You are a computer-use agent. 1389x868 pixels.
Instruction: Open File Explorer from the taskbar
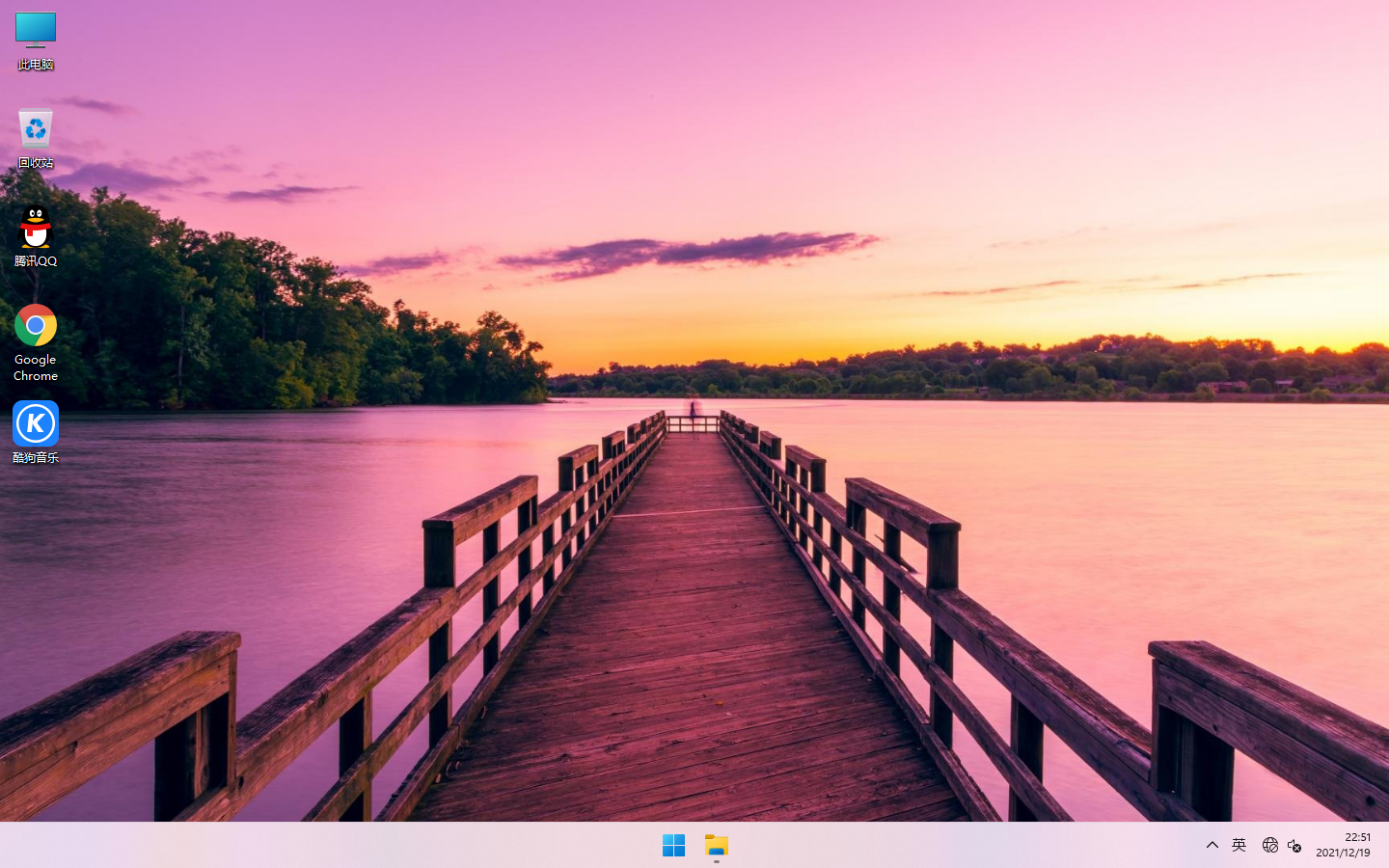click(x=717, y=846)
